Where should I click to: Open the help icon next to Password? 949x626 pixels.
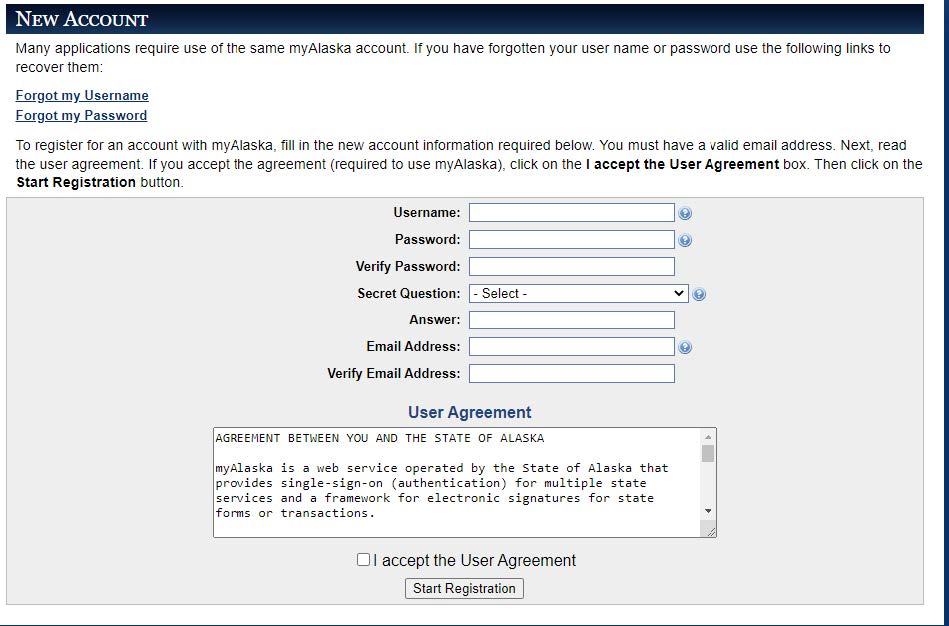[685, 240]
